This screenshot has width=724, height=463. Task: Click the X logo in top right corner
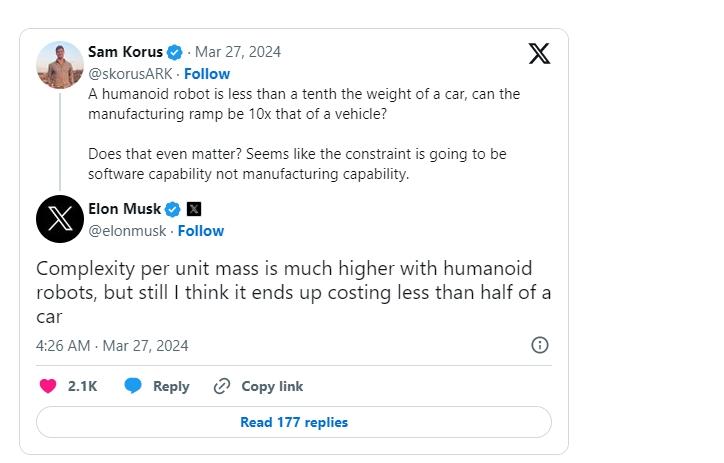pos(539,54)
